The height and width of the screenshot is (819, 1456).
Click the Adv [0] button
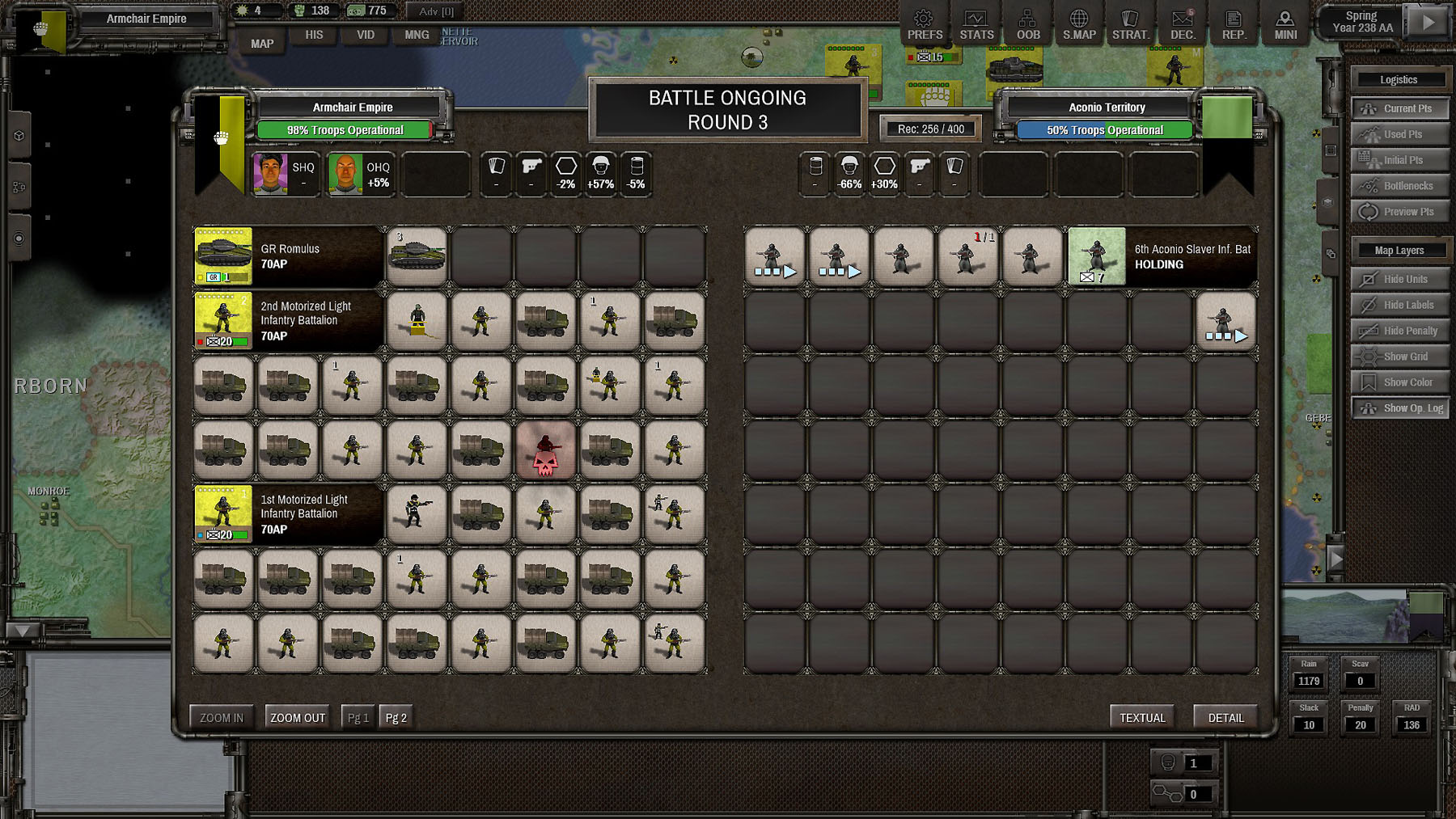click(x=437, y=11)
